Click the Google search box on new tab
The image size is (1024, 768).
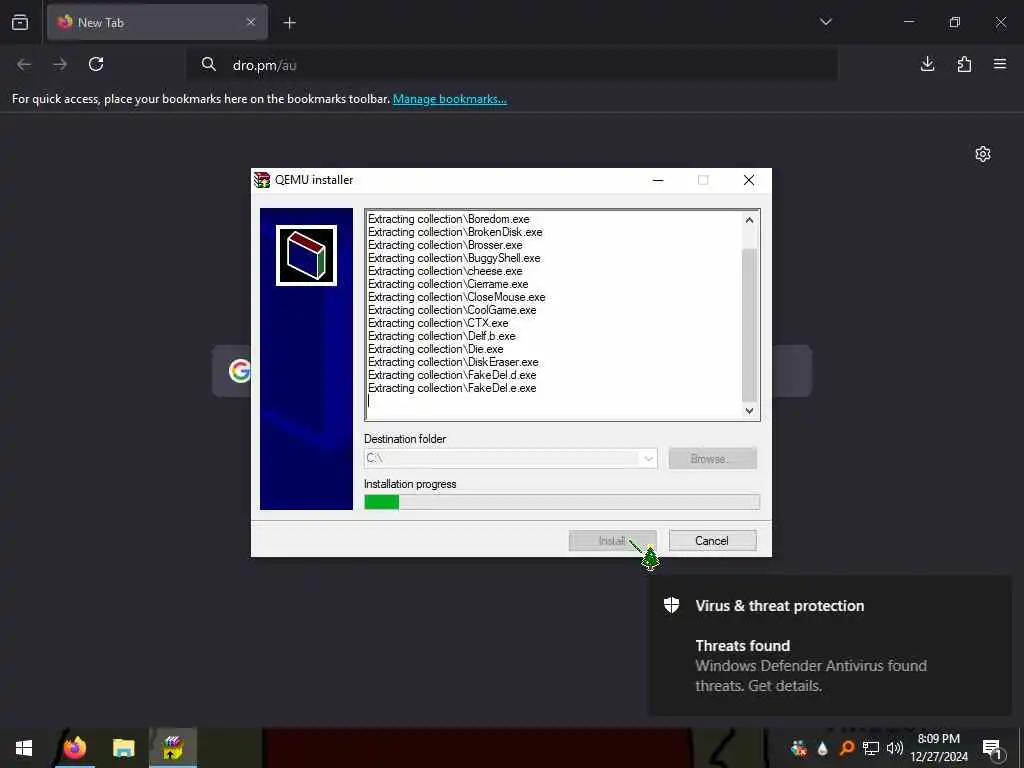[512, 371]
